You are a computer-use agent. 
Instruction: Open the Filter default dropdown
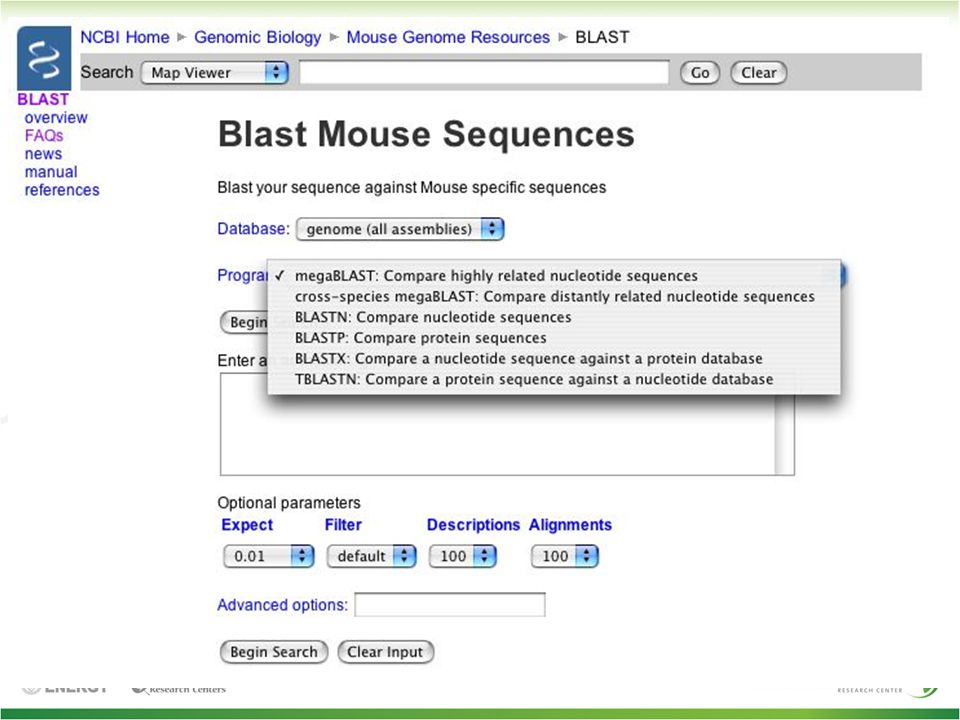pos(371,556)
